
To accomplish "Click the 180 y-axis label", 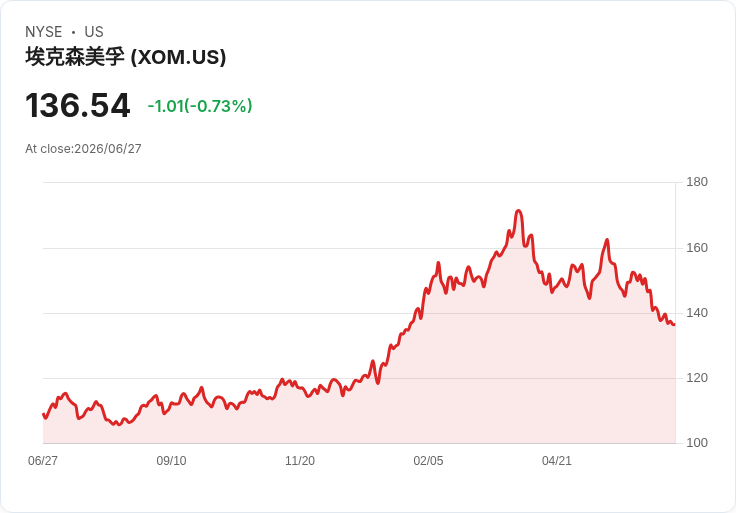I will [697, 182].
